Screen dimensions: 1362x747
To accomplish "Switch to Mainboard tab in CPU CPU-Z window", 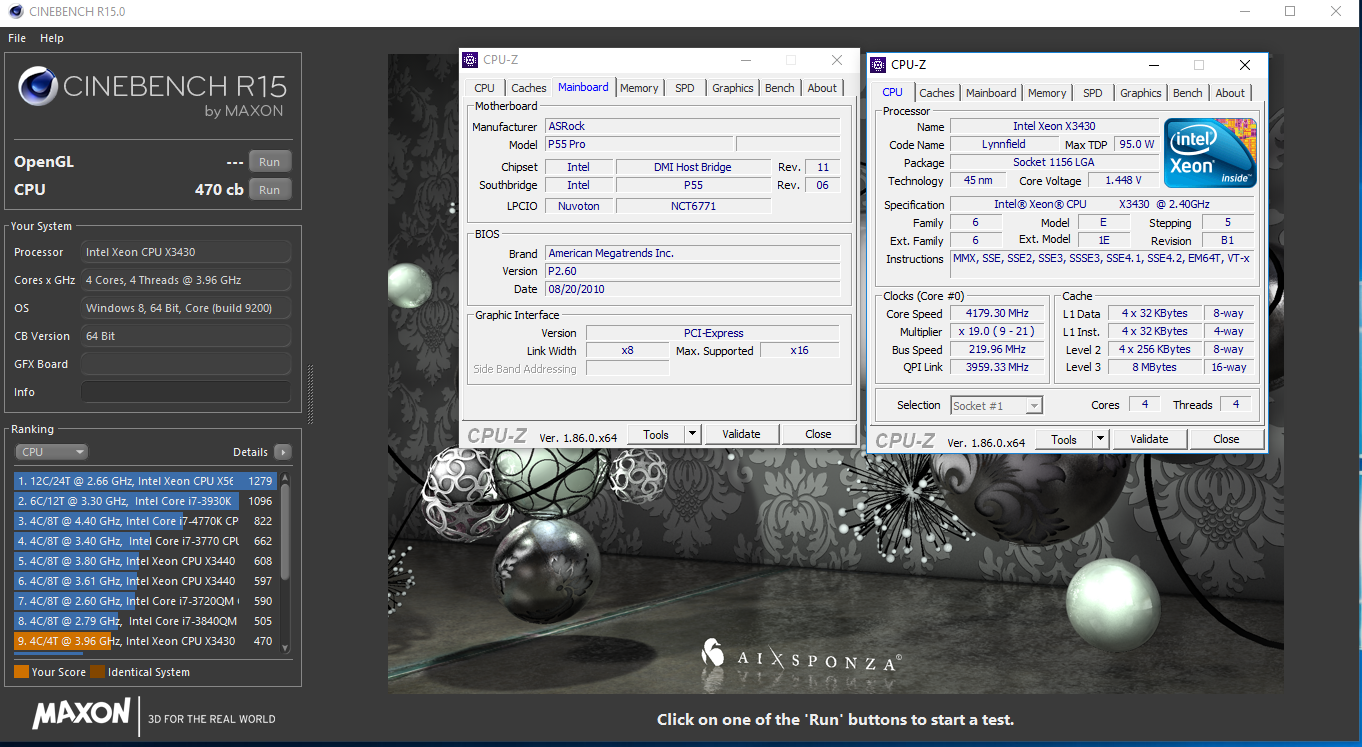I will coord(991,93).
